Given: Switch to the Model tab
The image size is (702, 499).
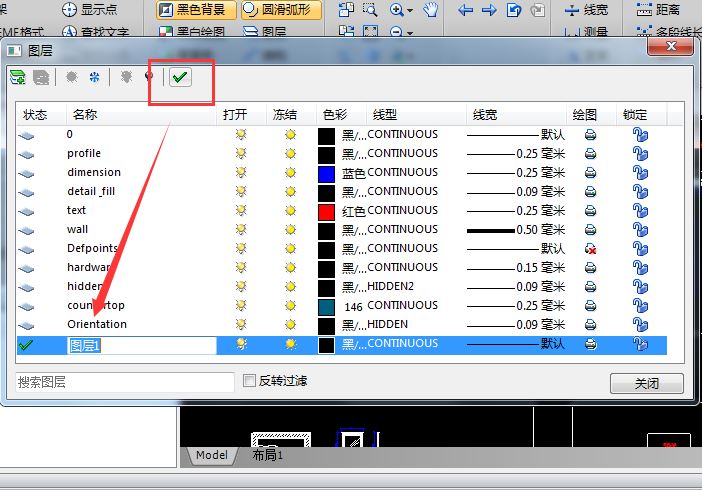Looking at the screenshot, I should click(x=212, y=455).
